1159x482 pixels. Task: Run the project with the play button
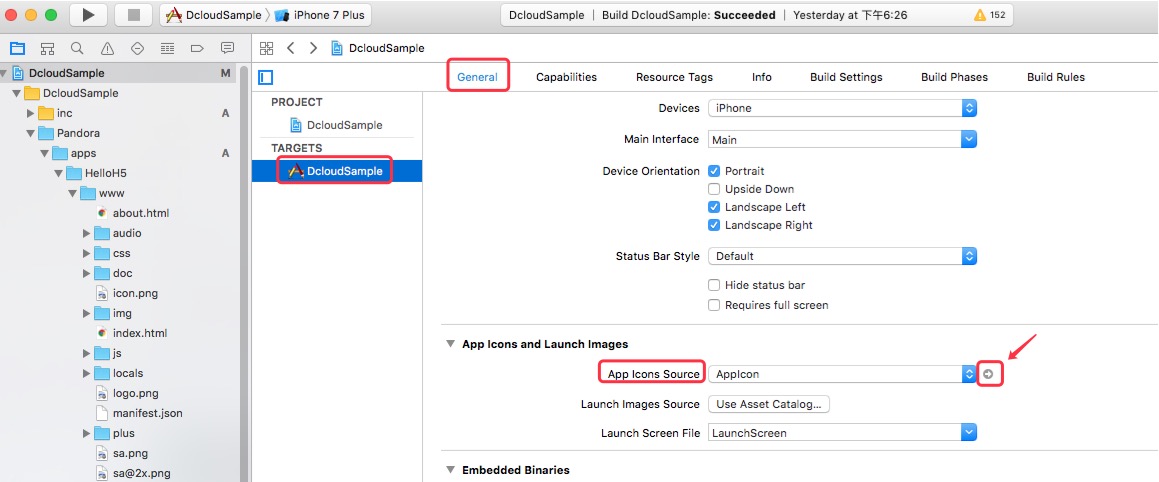pos(89,15)
